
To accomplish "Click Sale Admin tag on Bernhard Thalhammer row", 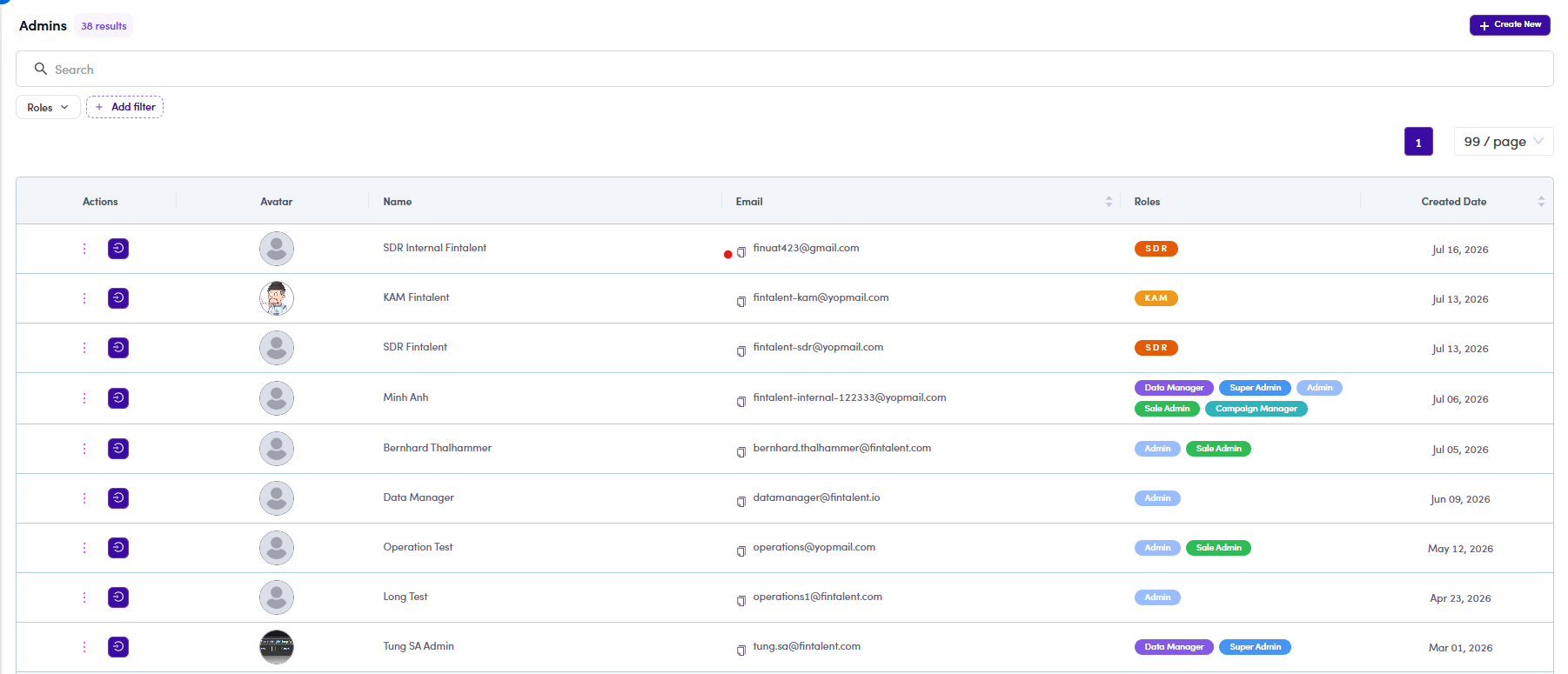I will point(1218,449).
